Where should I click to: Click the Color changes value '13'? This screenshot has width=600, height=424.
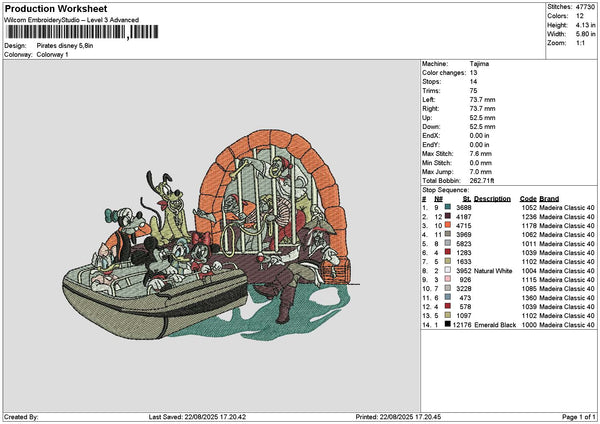point(473,73)
